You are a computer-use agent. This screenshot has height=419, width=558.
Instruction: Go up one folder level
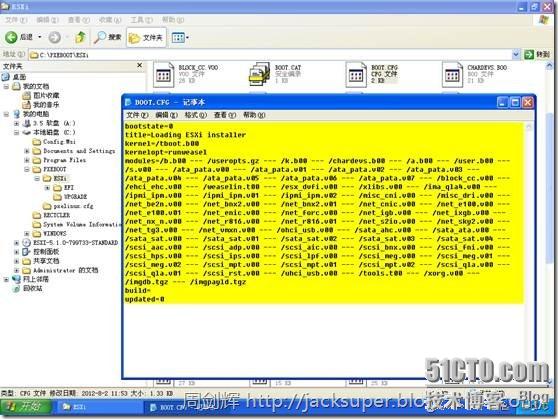80,37
